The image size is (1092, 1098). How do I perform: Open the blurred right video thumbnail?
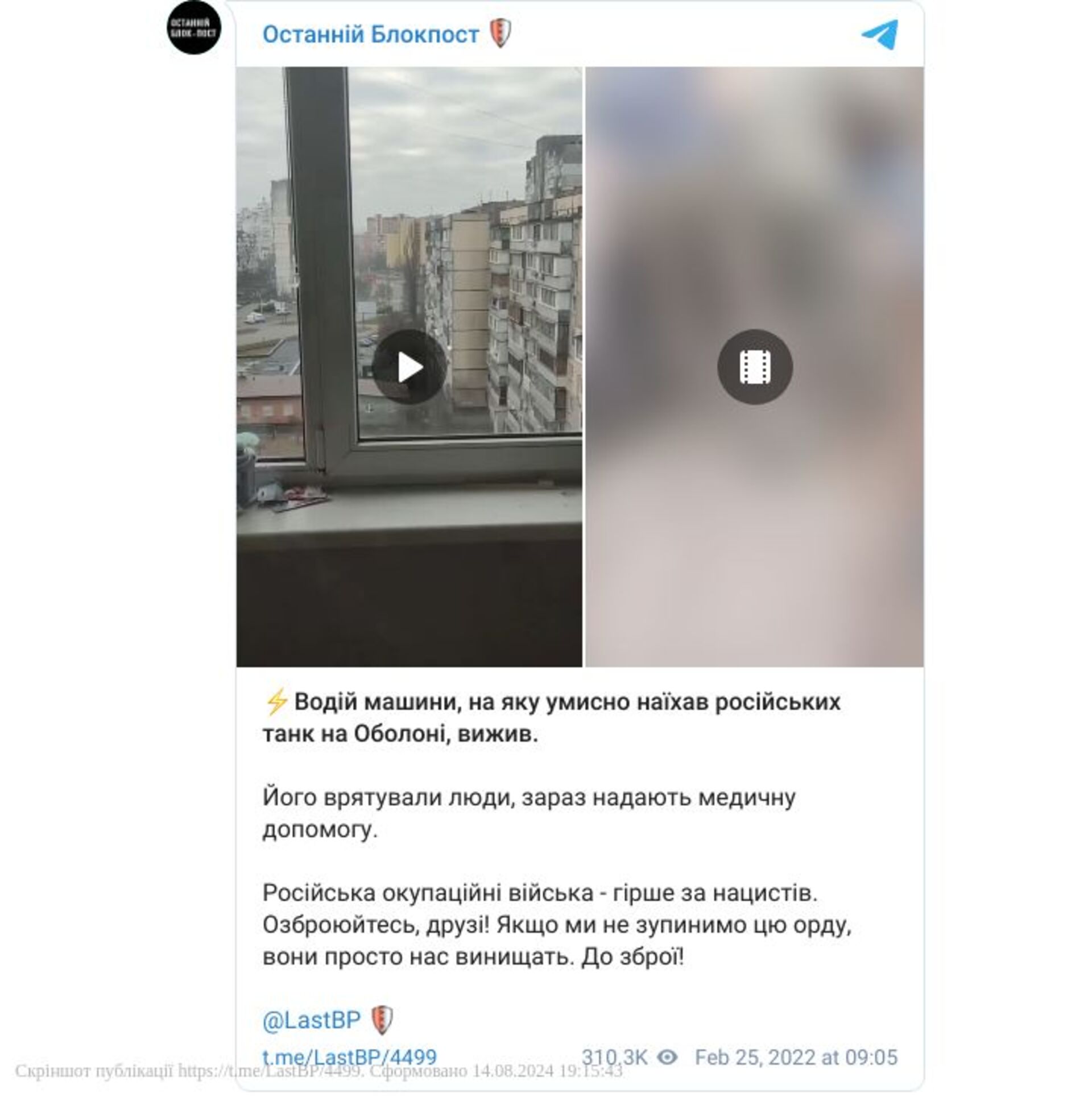point(755,367)
